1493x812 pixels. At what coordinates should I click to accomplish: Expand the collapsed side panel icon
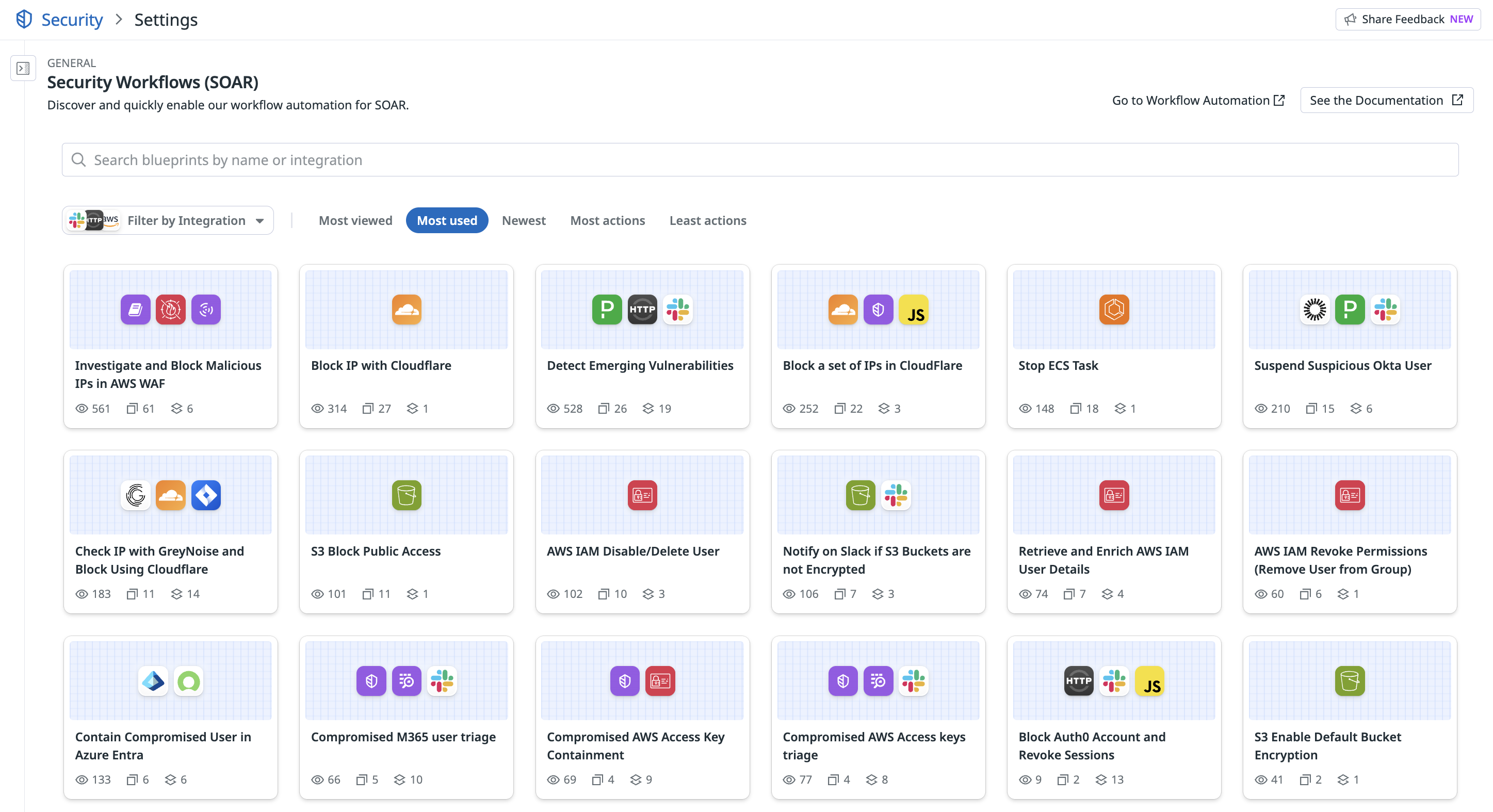pyautogui.click(x=23, y=69)
